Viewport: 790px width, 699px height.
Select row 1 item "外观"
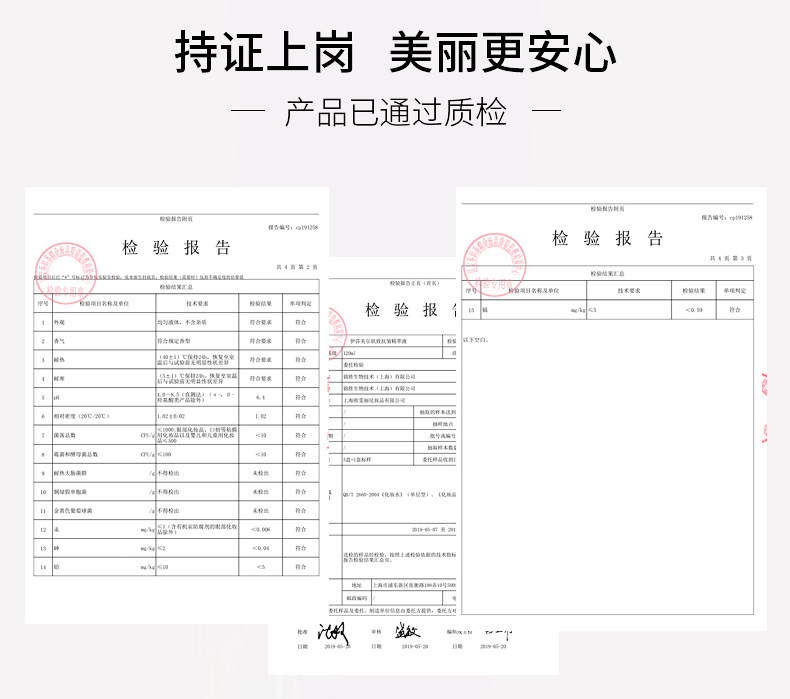(x=59, y=322)
